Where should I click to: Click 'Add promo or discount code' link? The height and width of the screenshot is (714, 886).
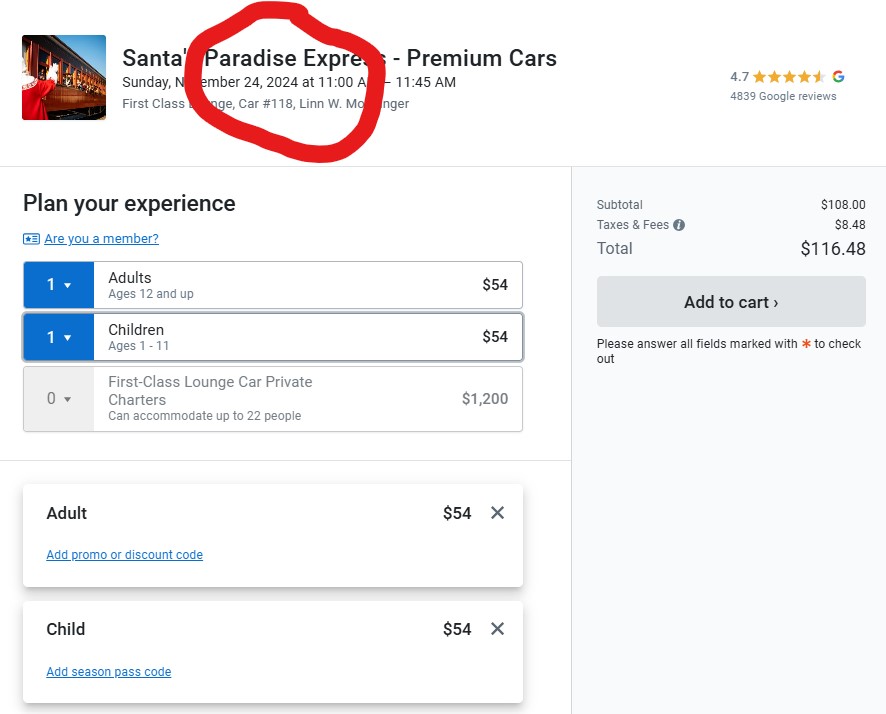point(124,555)
